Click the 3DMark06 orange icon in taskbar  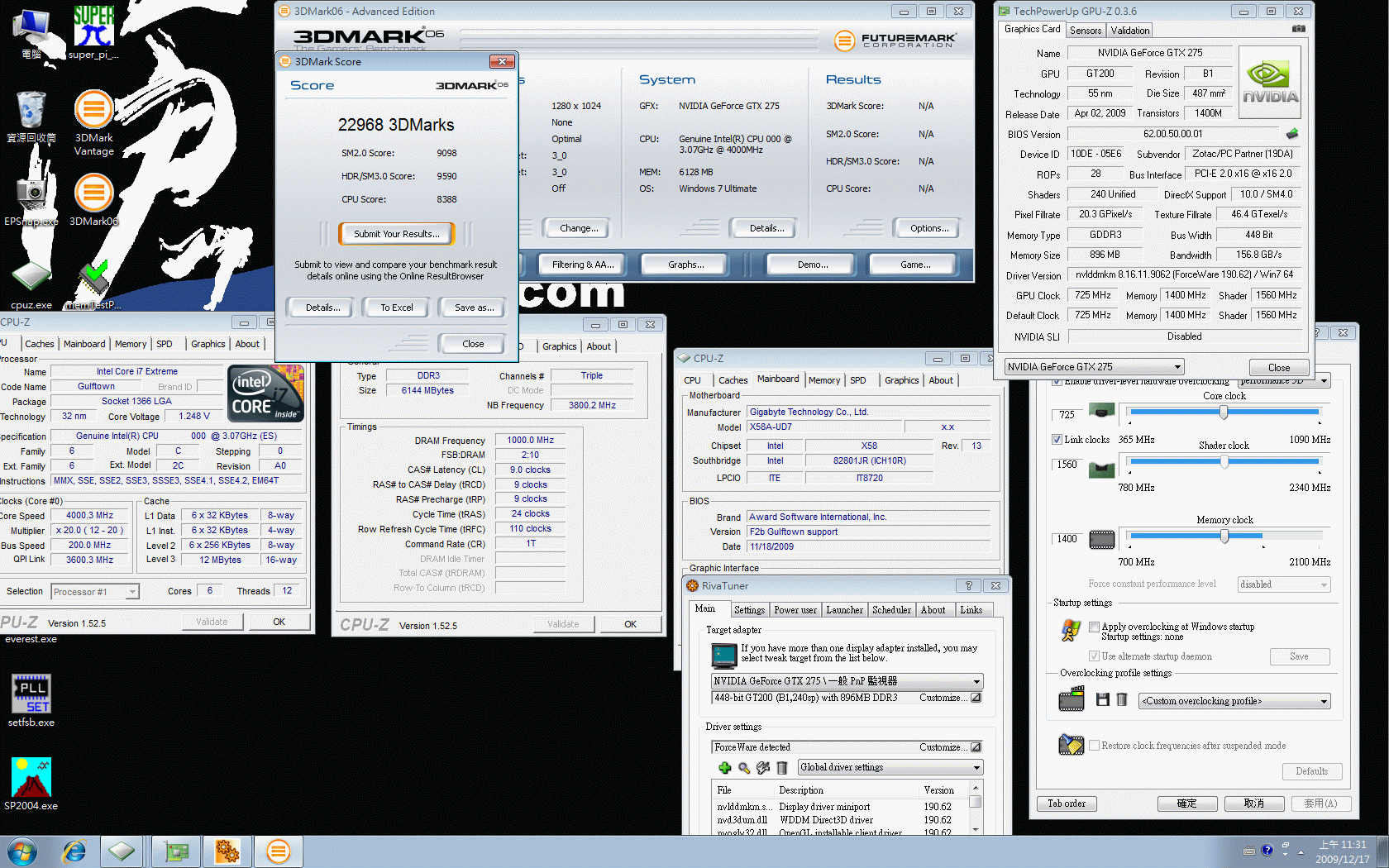tap(279, 851)
